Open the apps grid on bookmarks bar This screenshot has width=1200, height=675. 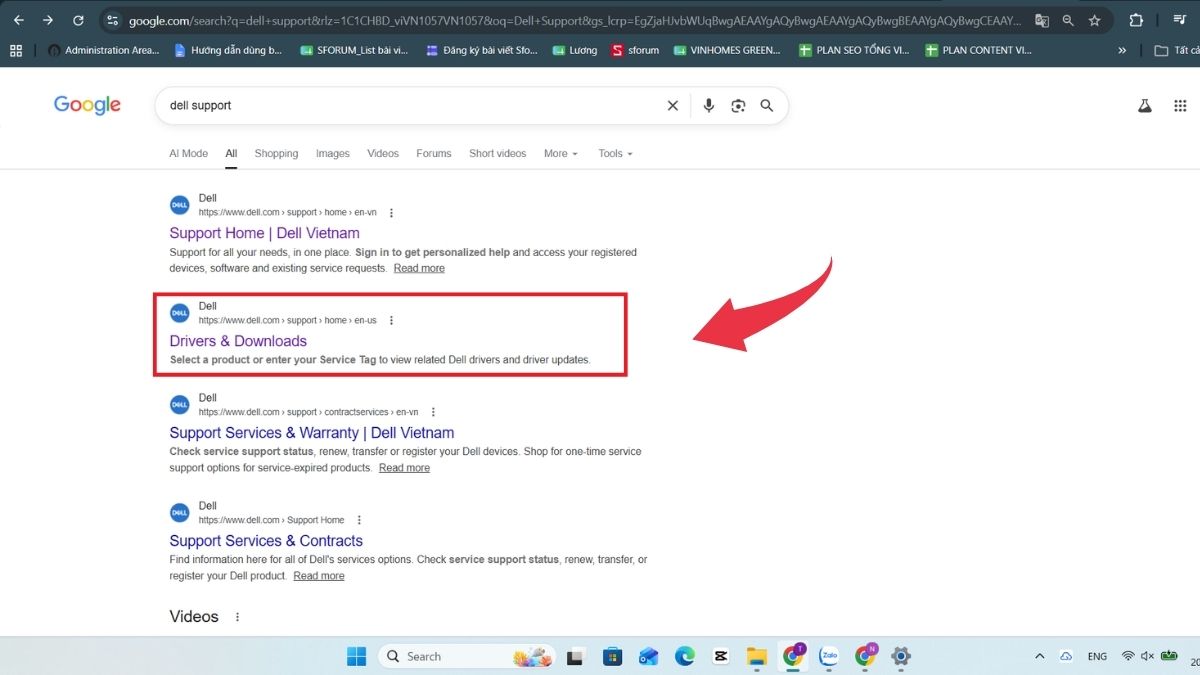tap(15, 50)
